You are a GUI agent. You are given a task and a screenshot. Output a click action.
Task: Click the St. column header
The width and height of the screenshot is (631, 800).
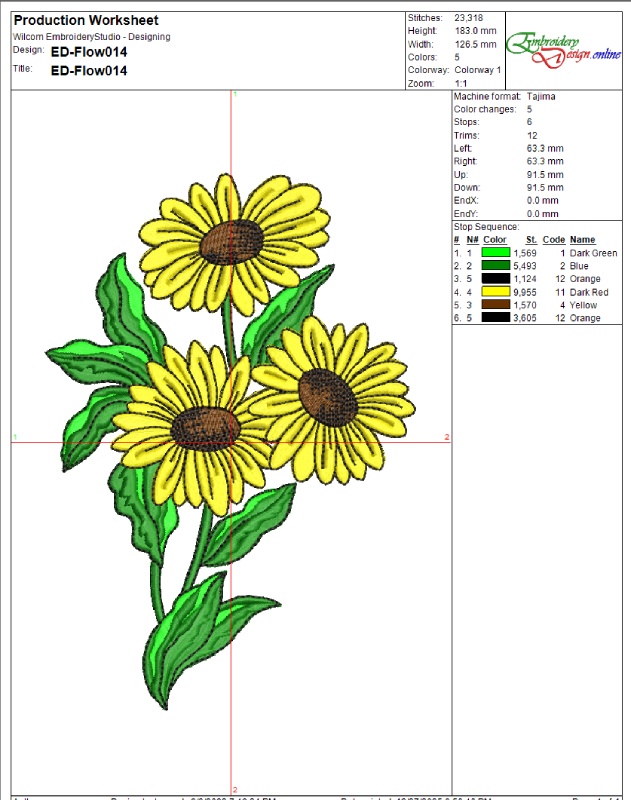tap(531, 240)
